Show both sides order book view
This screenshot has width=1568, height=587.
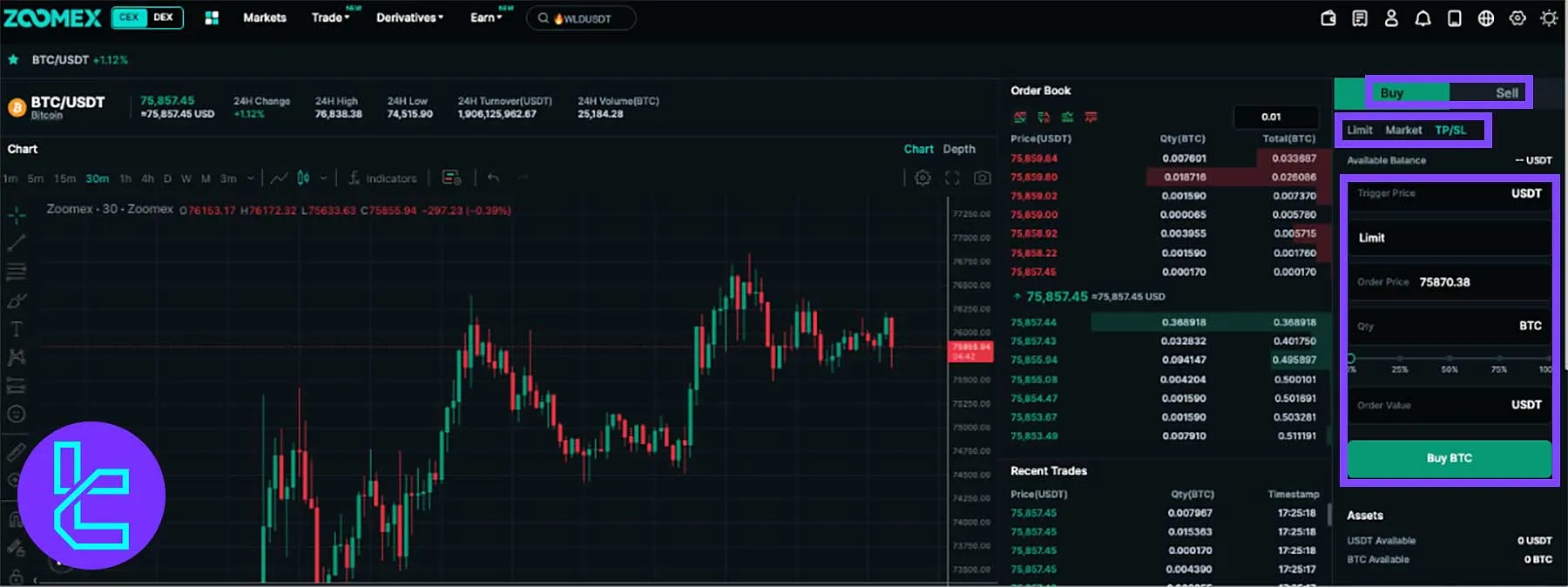click(x=1020, y=117)
